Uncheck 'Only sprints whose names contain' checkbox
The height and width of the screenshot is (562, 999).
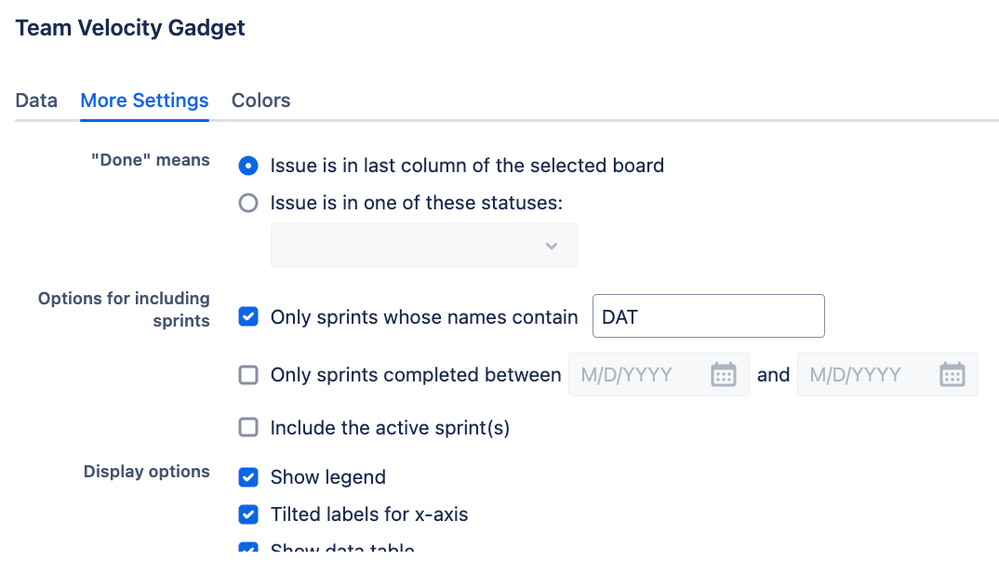tap(248, 317)
